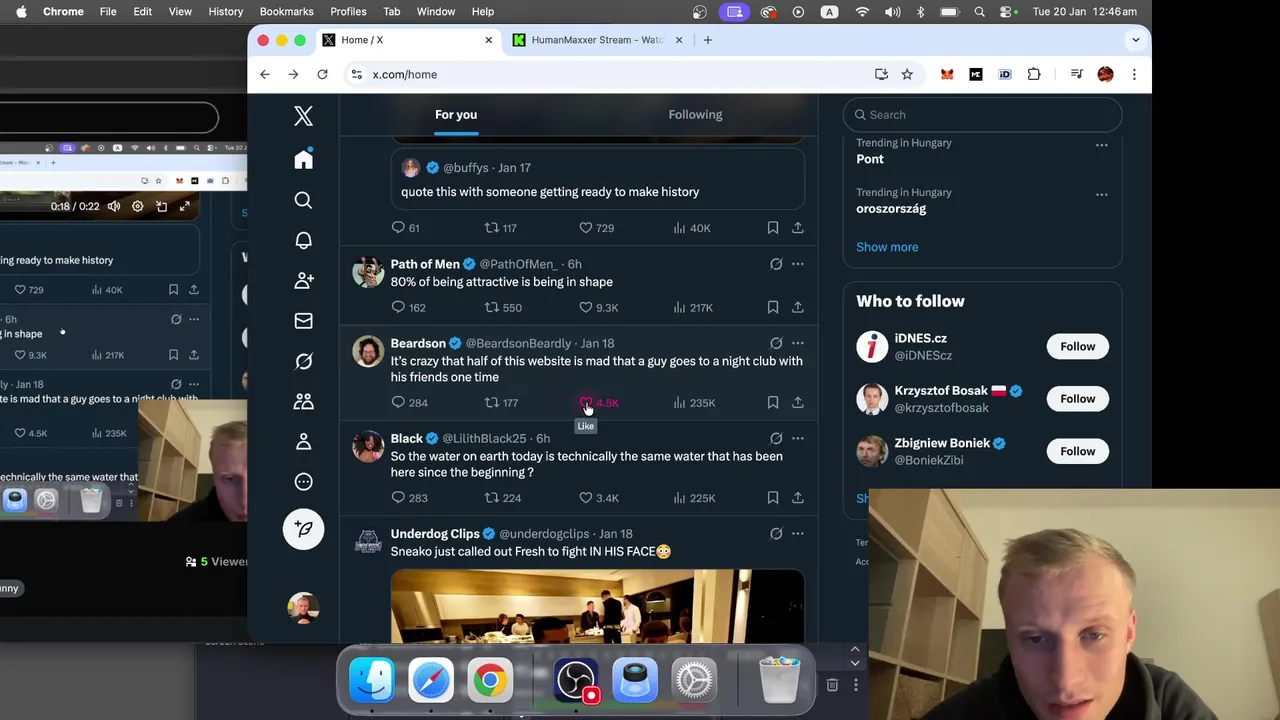1280x720 pixels.
Task: Open the Pont trending topic
Action: point(870,159)
